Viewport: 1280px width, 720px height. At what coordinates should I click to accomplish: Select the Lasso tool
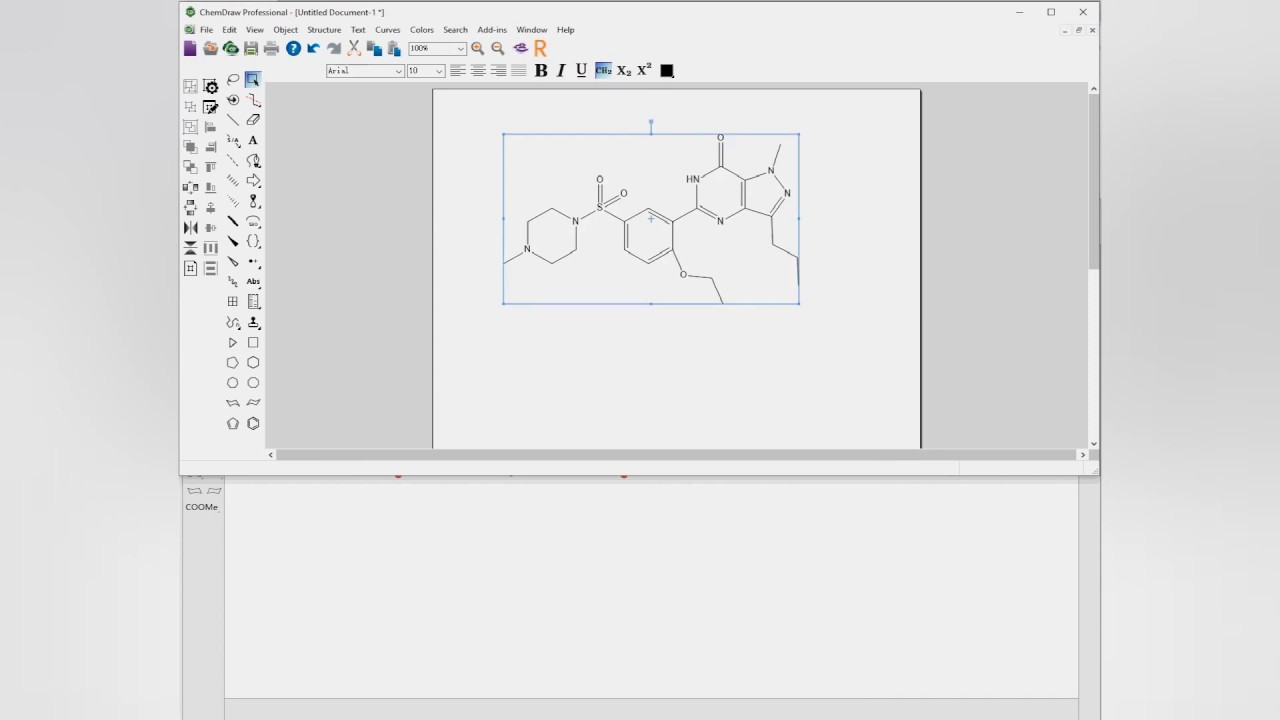coord(233,80)
